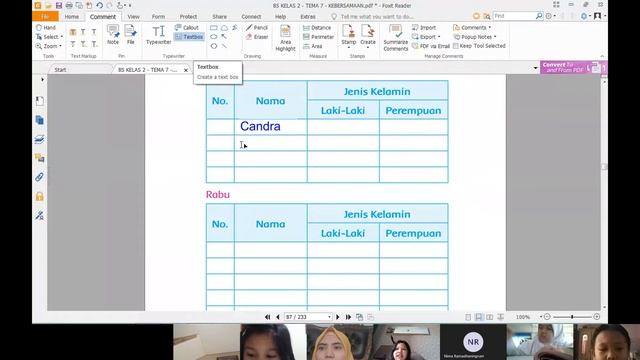640x360 pixels.
Task: Choose the Rectangle drawing shape
Action: point(213,28)
